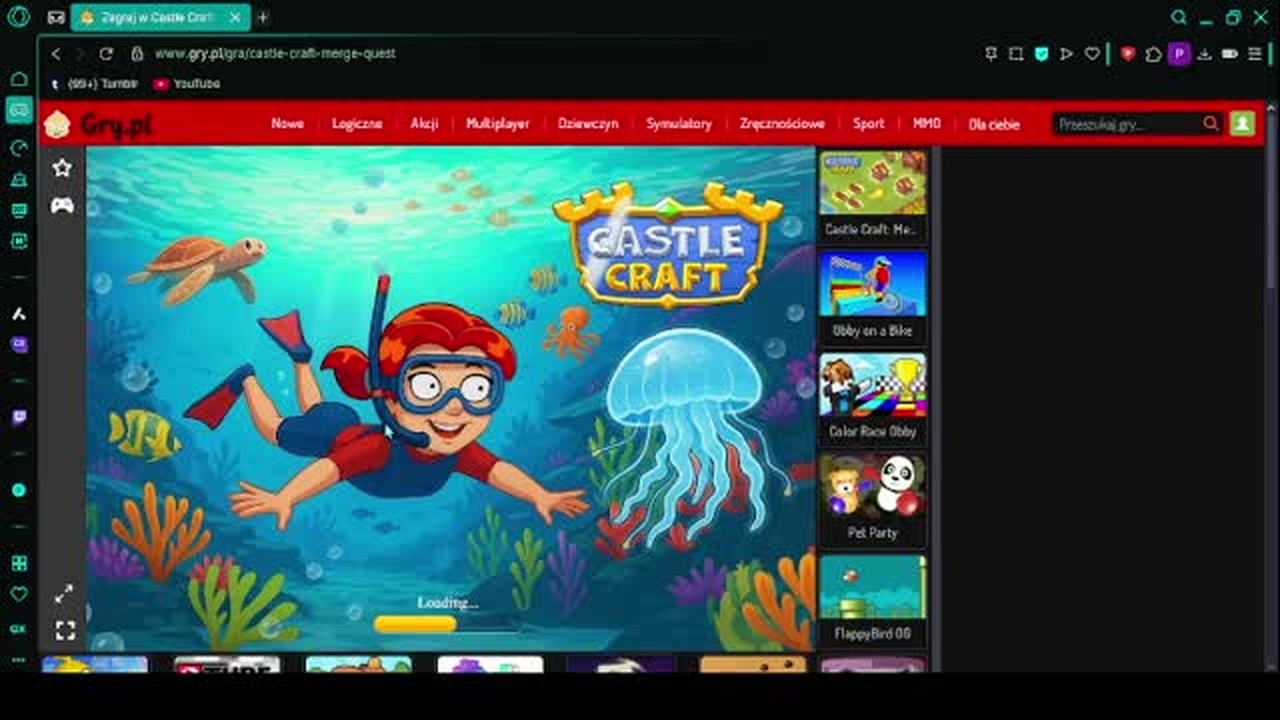
Task: Click the gamepad icon in game sidebar
Action: coord(62,205)
